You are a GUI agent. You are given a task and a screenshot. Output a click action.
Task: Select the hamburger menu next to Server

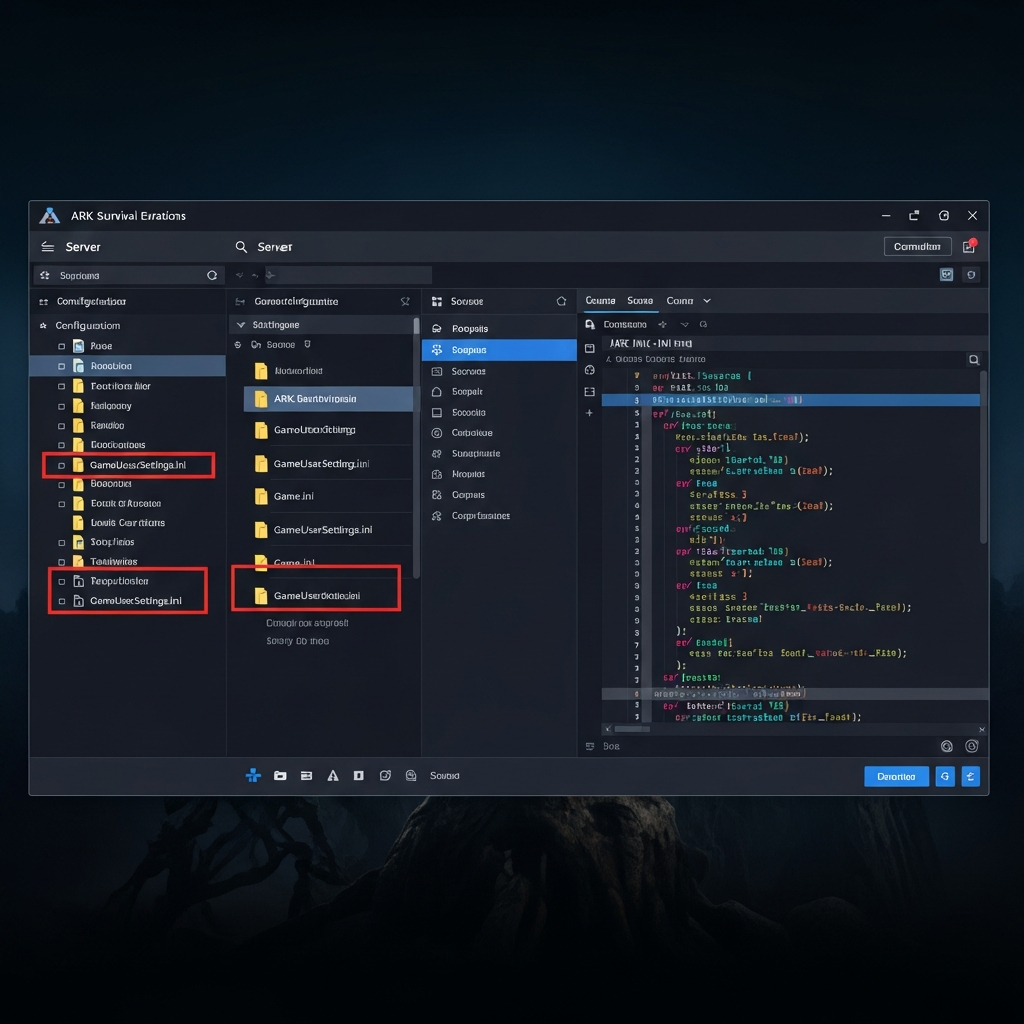pyautogui.click(x=47, y=246)
